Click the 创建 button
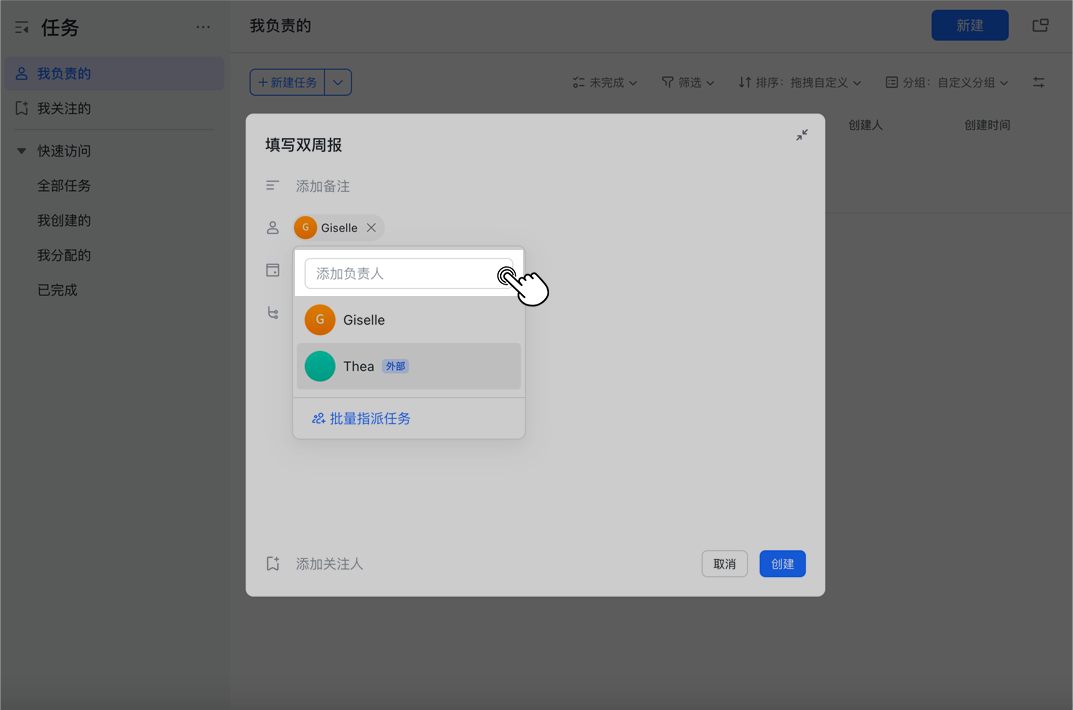1073x710 pixels. [782, 564]
